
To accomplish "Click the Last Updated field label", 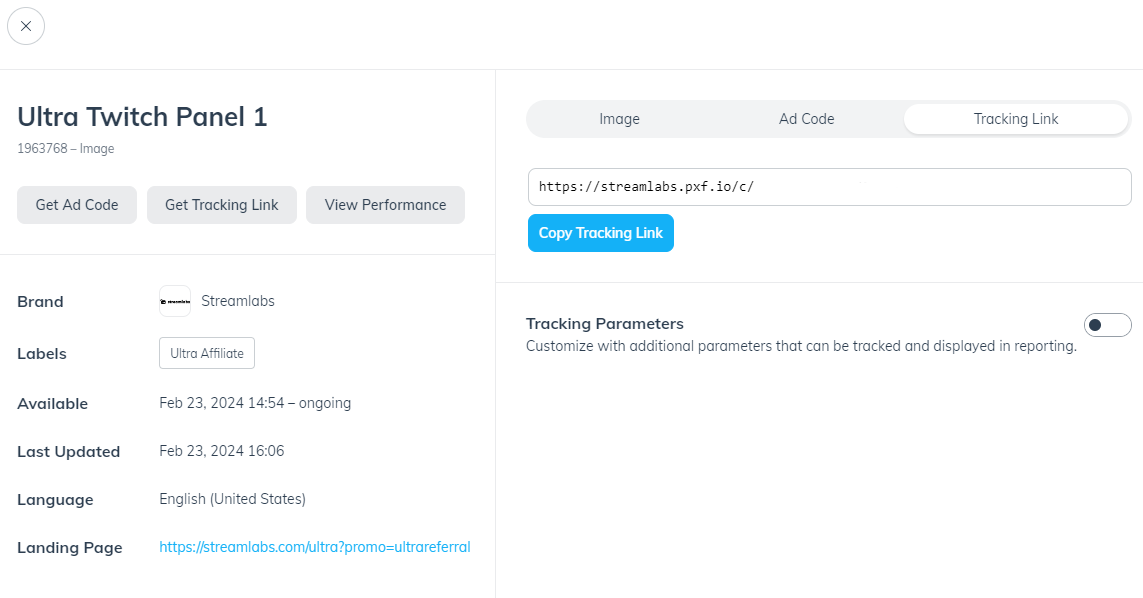I will pos(69,452).
